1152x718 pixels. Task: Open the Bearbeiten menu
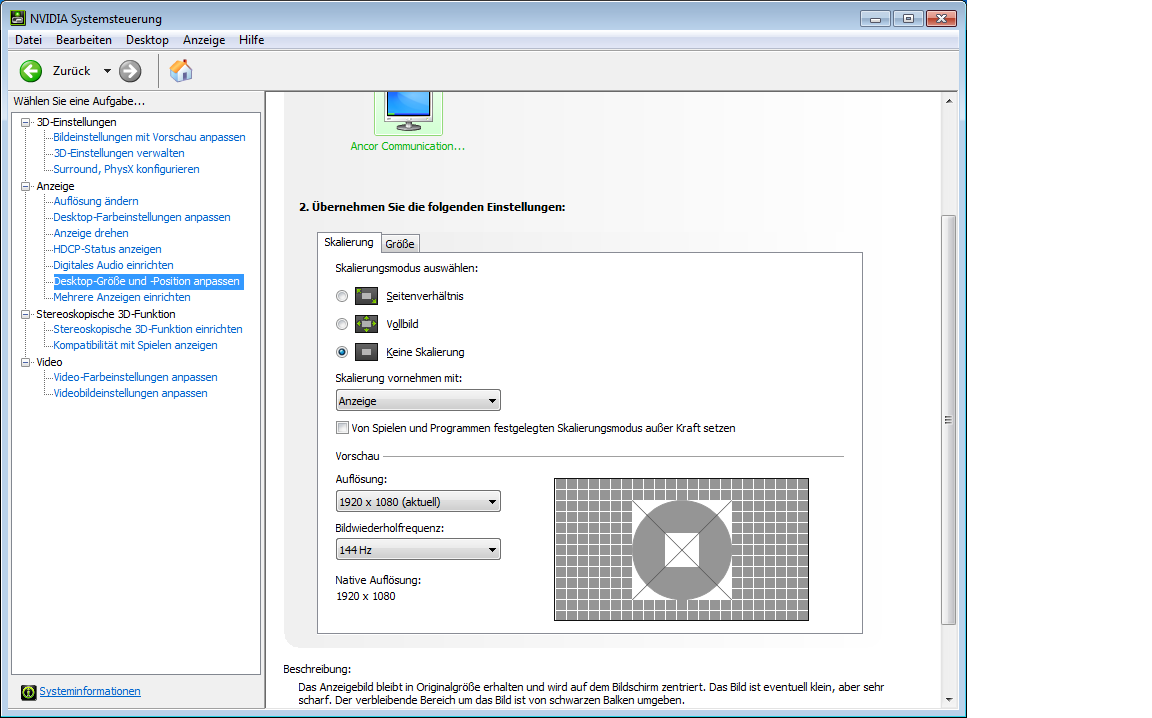point(84,40)
